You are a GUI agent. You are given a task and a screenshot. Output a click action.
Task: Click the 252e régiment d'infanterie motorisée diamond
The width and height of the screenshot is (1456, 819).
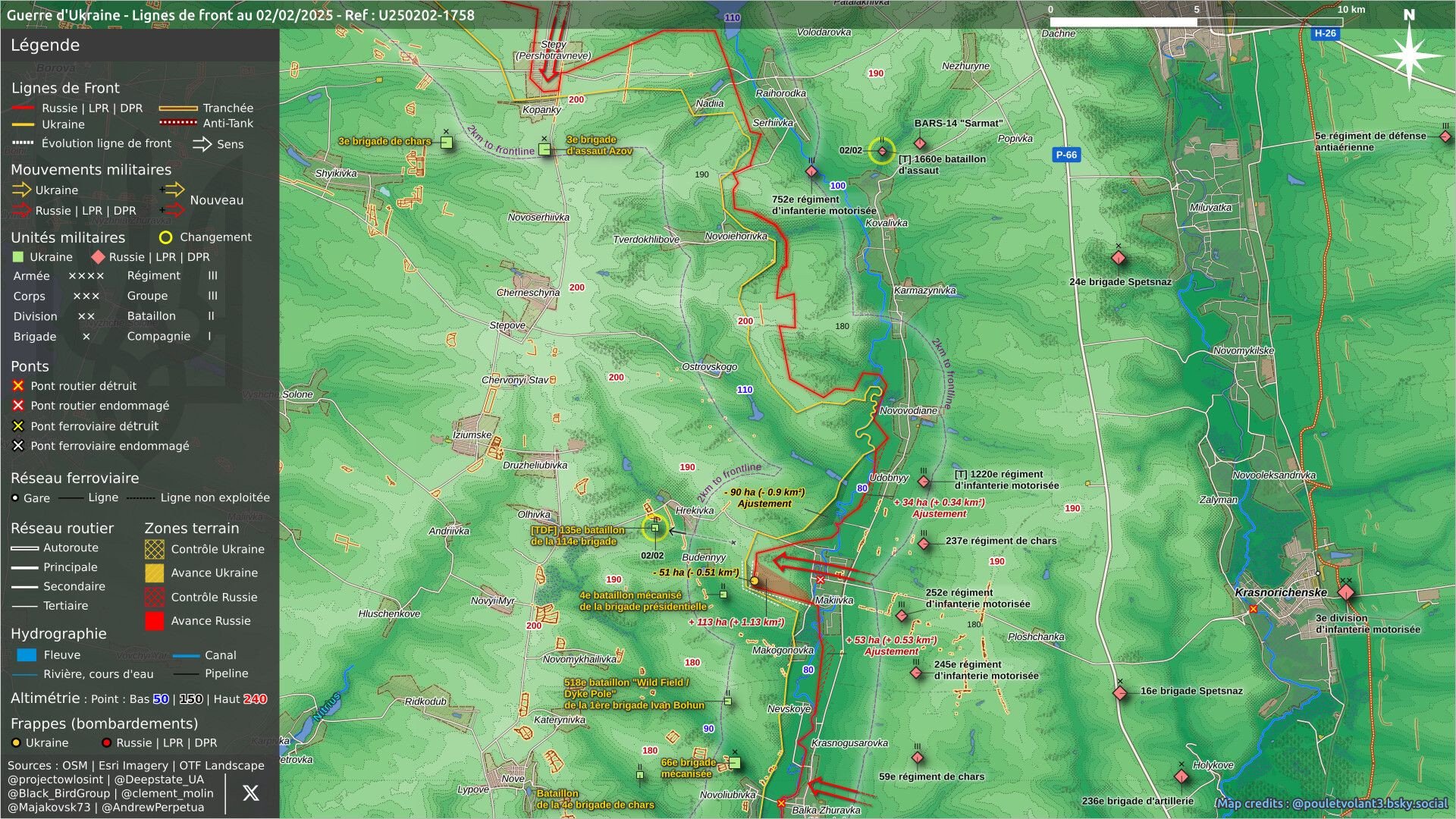pos(902,615)
